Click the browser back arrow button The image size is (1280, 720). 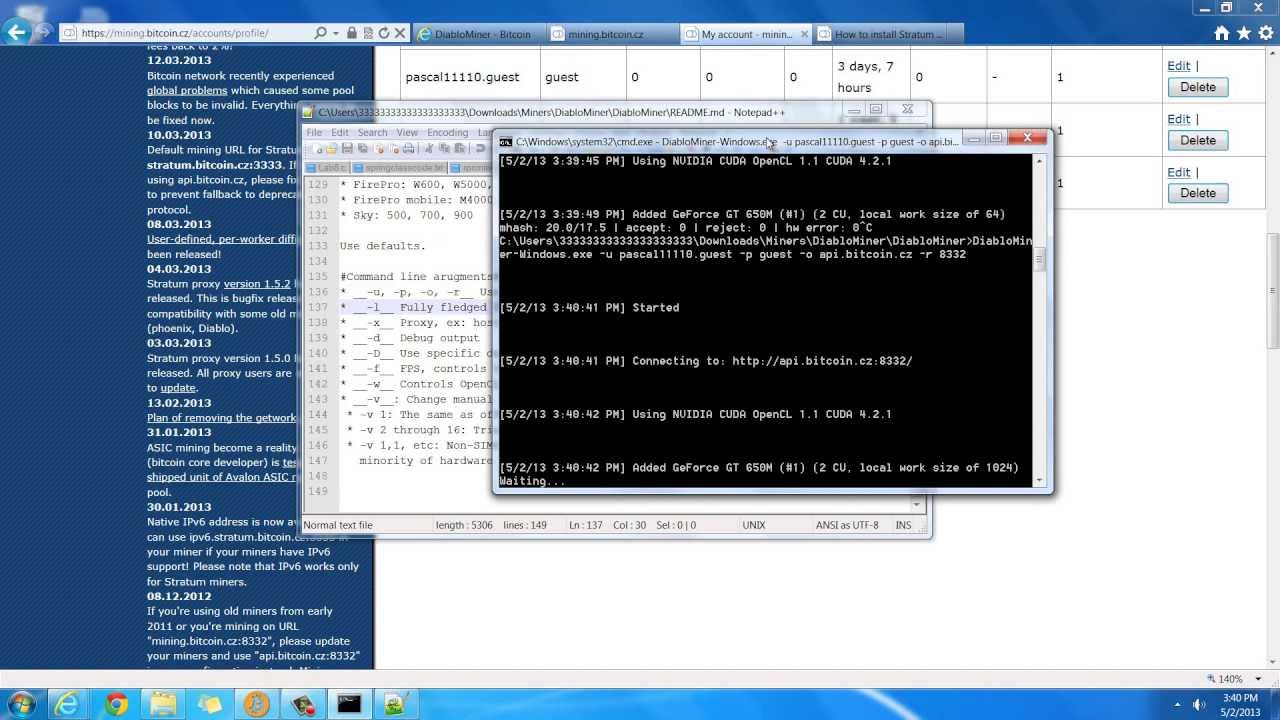[x=16, y=32]
